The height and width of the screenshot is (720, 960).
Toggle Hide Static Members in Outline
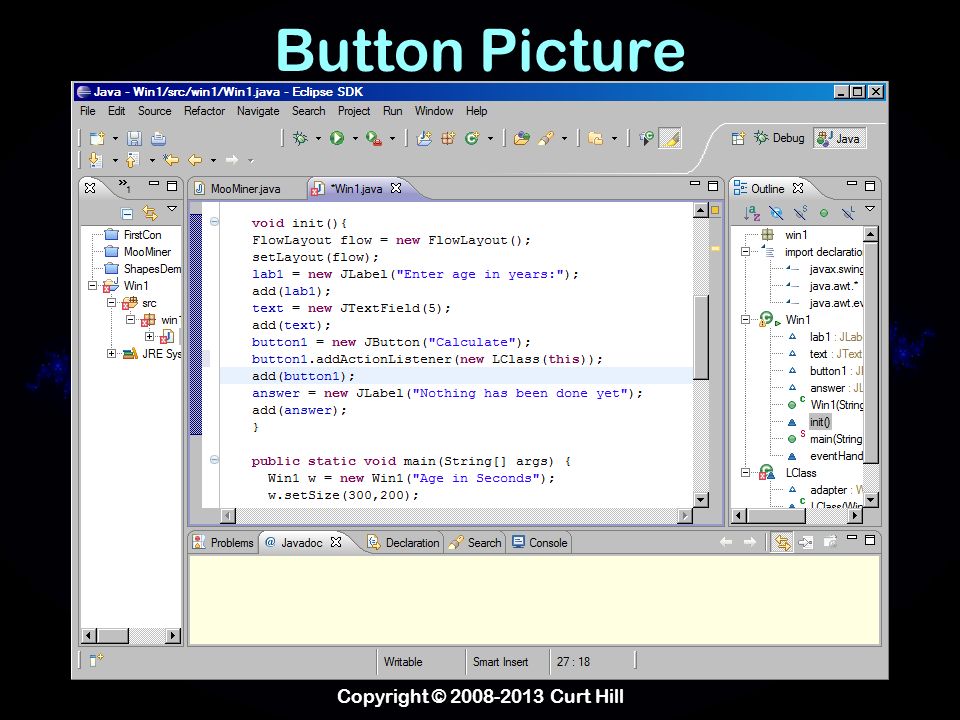click(800, 213)
